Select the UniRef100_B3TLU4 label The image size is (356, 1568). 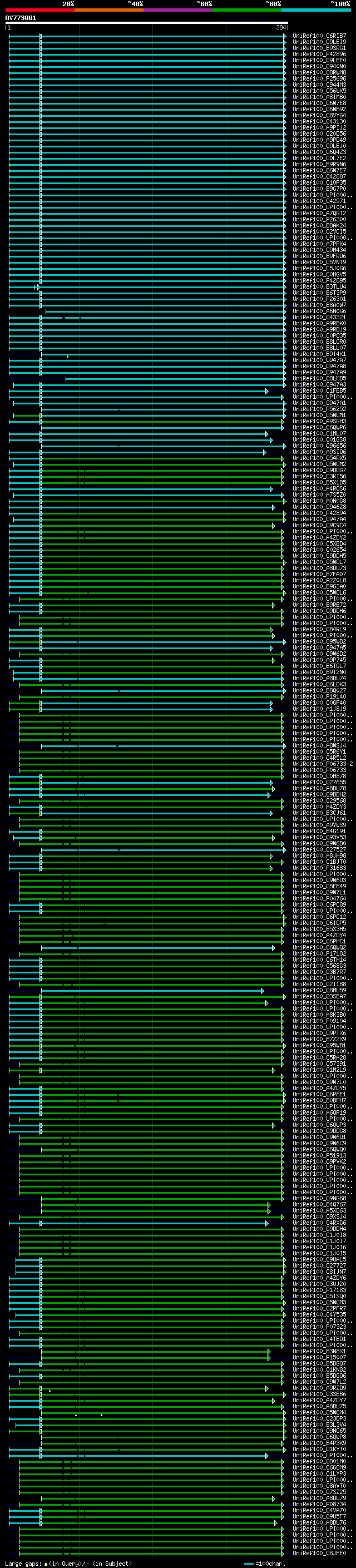pos(319,286)
